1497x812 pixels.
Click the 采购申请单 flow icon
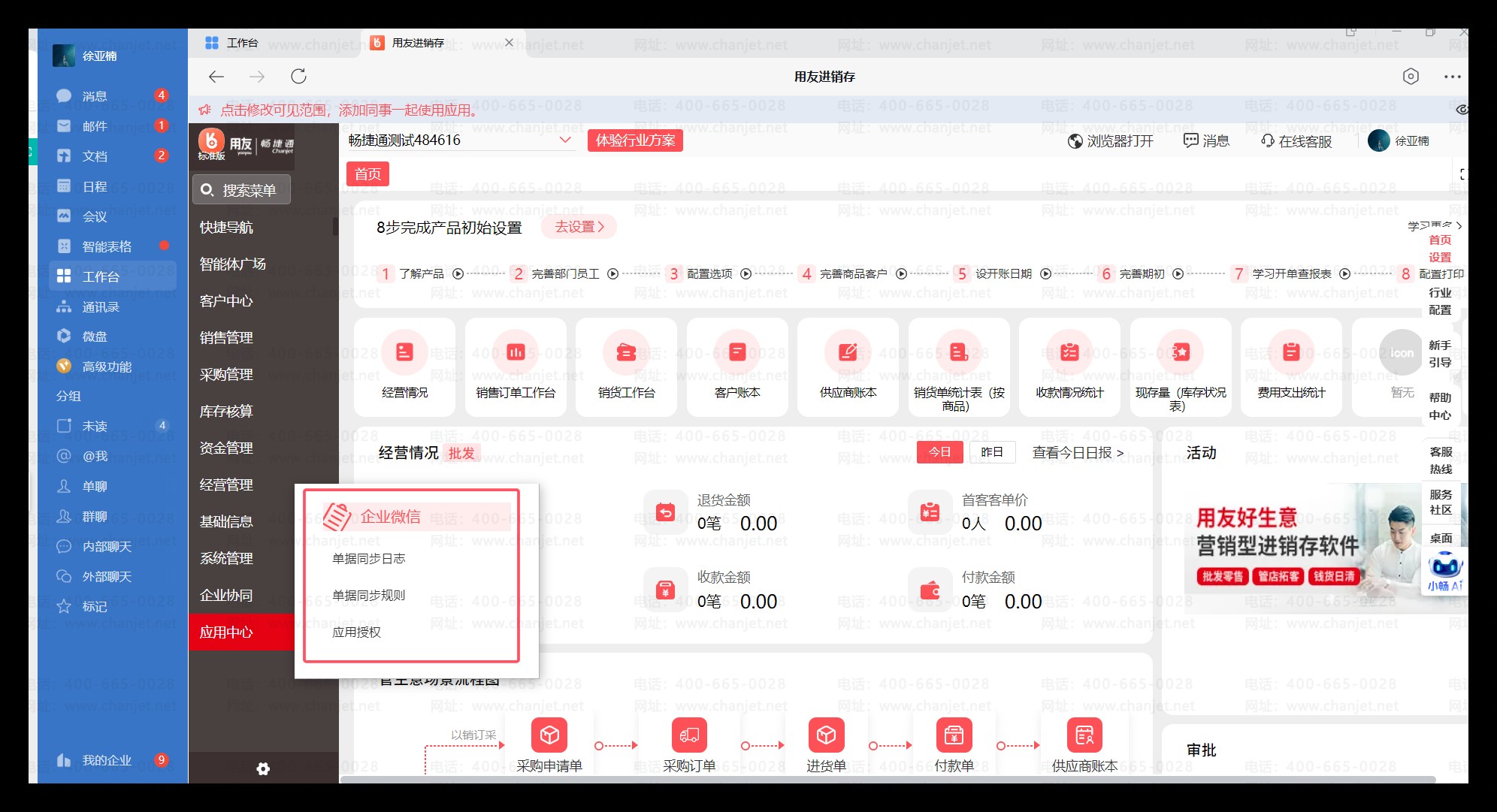(549, 735)
